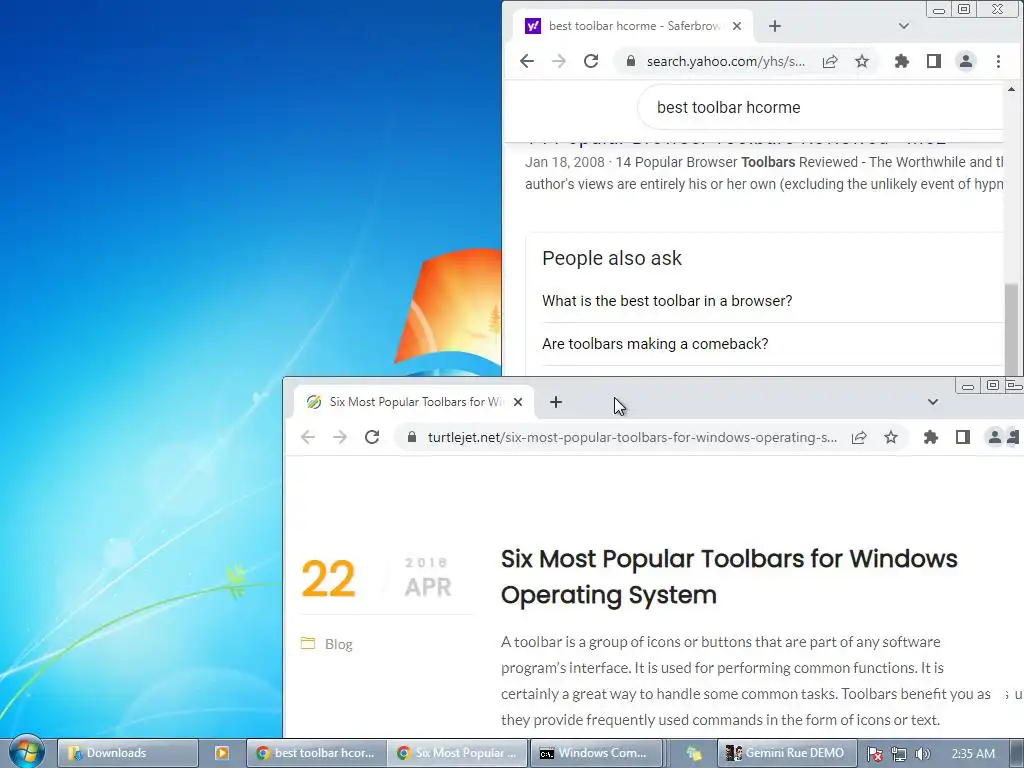Click media player icon in taskbar

click(222, 753)
